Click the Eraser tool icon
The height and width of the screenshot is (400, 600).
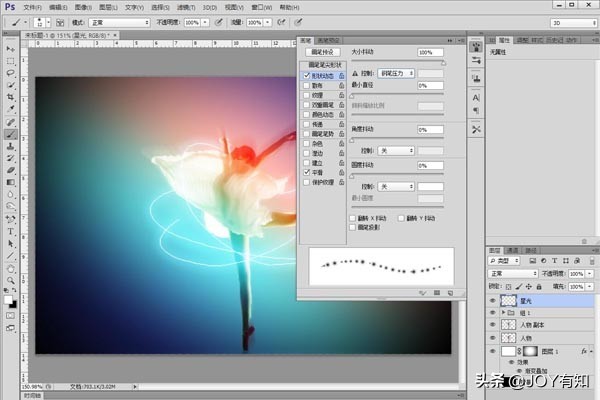[10, 170]
